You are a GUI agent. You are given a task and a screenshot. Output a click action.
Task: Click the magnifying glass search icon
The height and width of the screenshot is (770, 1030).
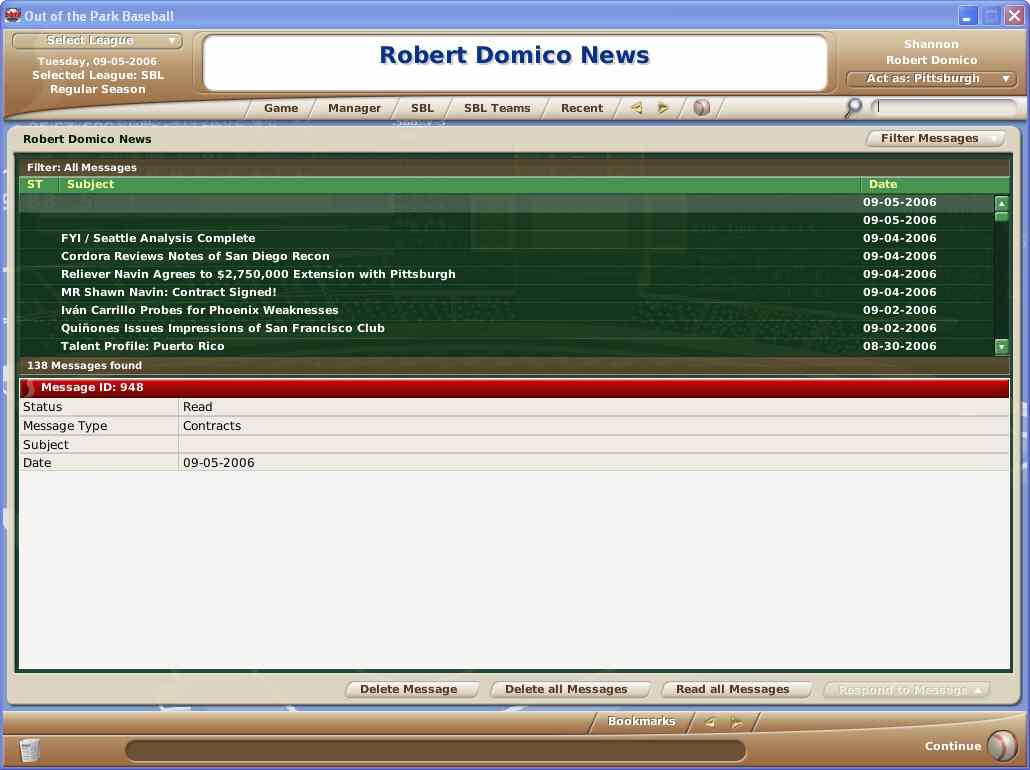click(x=853, y=108)
